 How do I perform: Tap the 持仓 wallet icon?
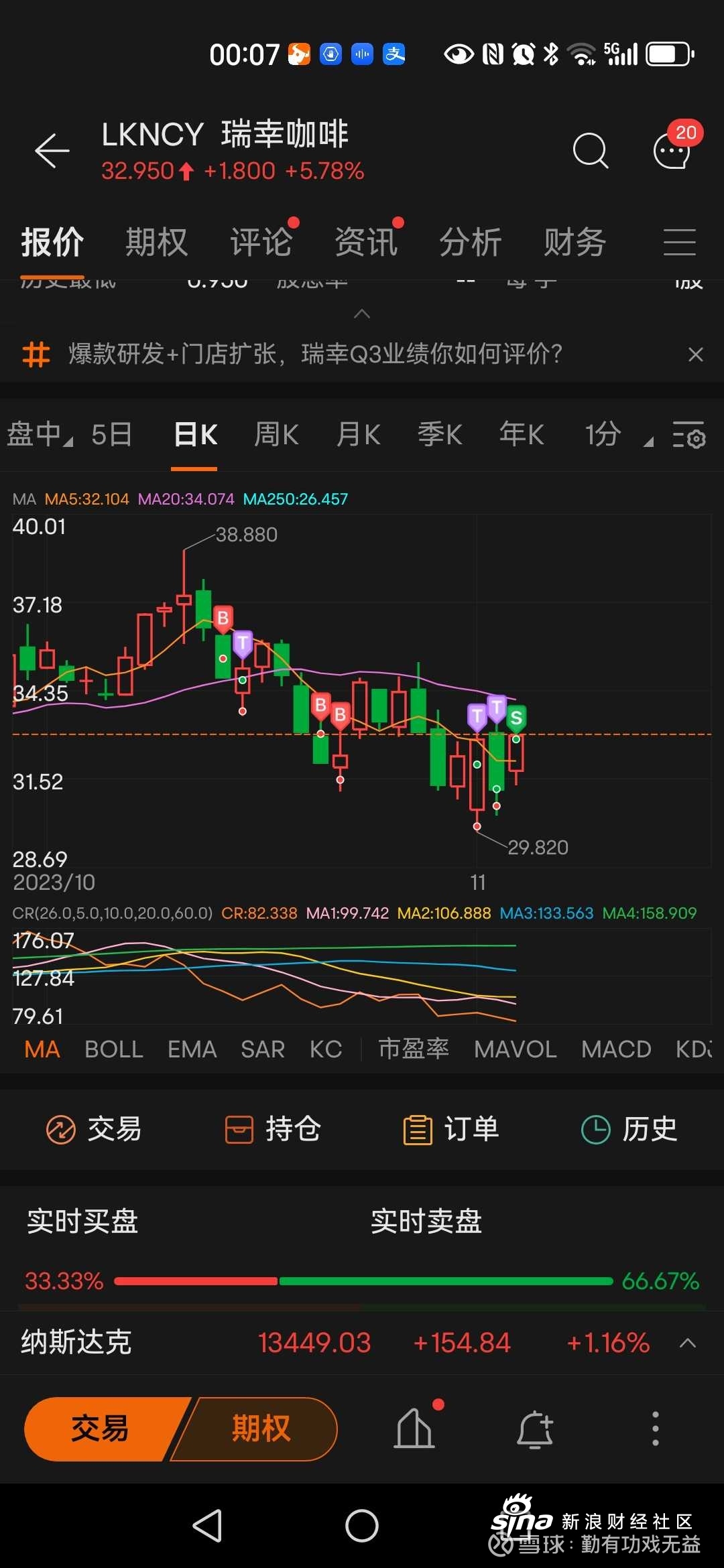pyautogui.click(x=239, y=1129)
